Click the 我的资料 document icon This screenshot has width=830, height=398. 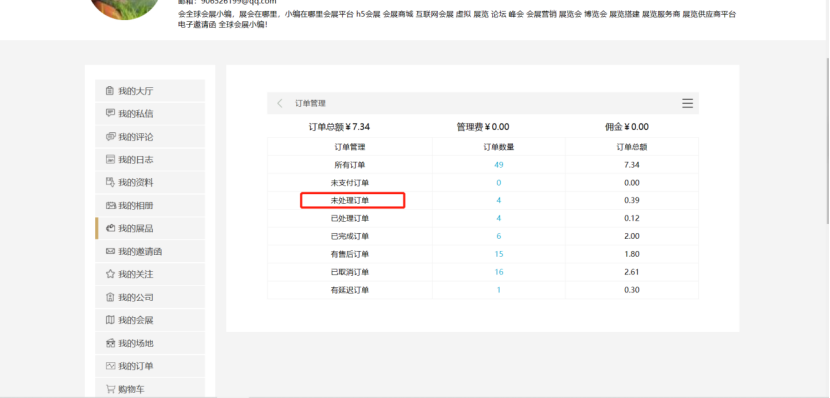click(110, 182)
